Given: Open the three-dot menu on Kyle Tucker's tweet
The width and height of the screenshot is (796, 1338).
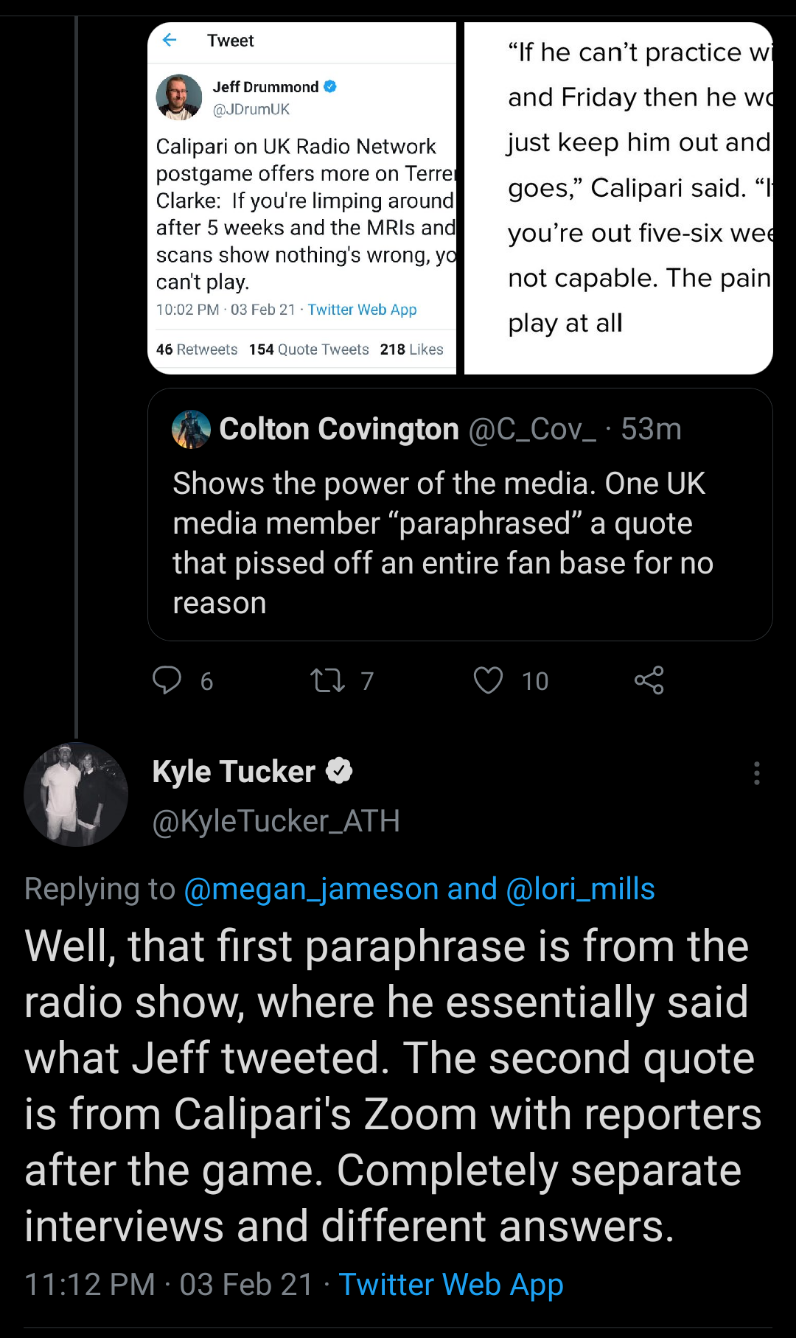Looking at the screenshot, I should (x=756, y=773).
